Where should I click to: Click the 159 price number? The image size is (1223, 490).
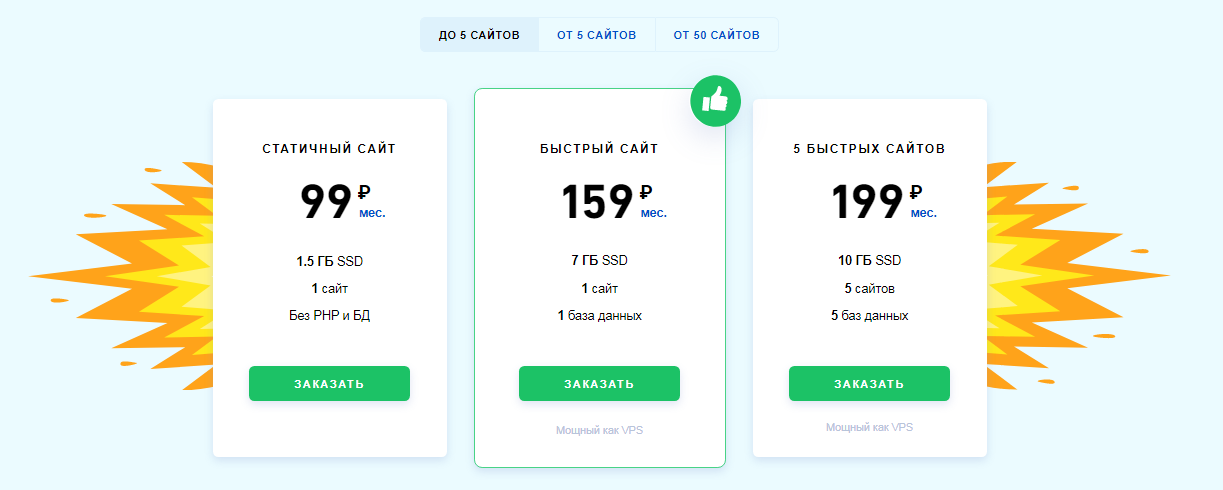(x=597, y=202)
